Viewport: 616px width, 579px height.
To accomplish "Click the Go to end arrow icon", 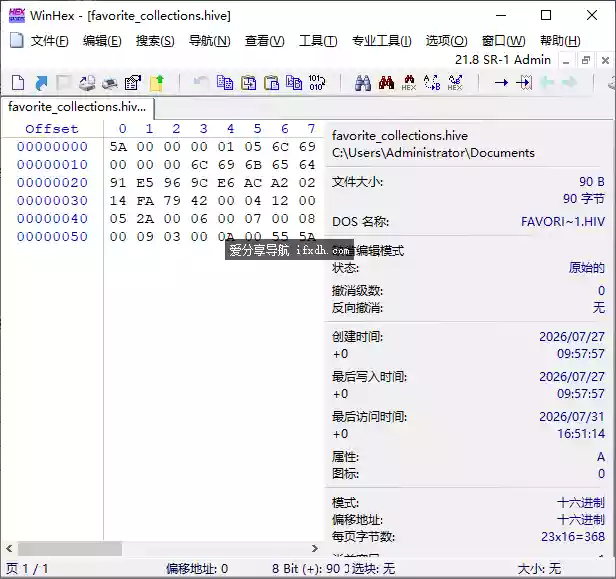I will [x=524, y=83].
